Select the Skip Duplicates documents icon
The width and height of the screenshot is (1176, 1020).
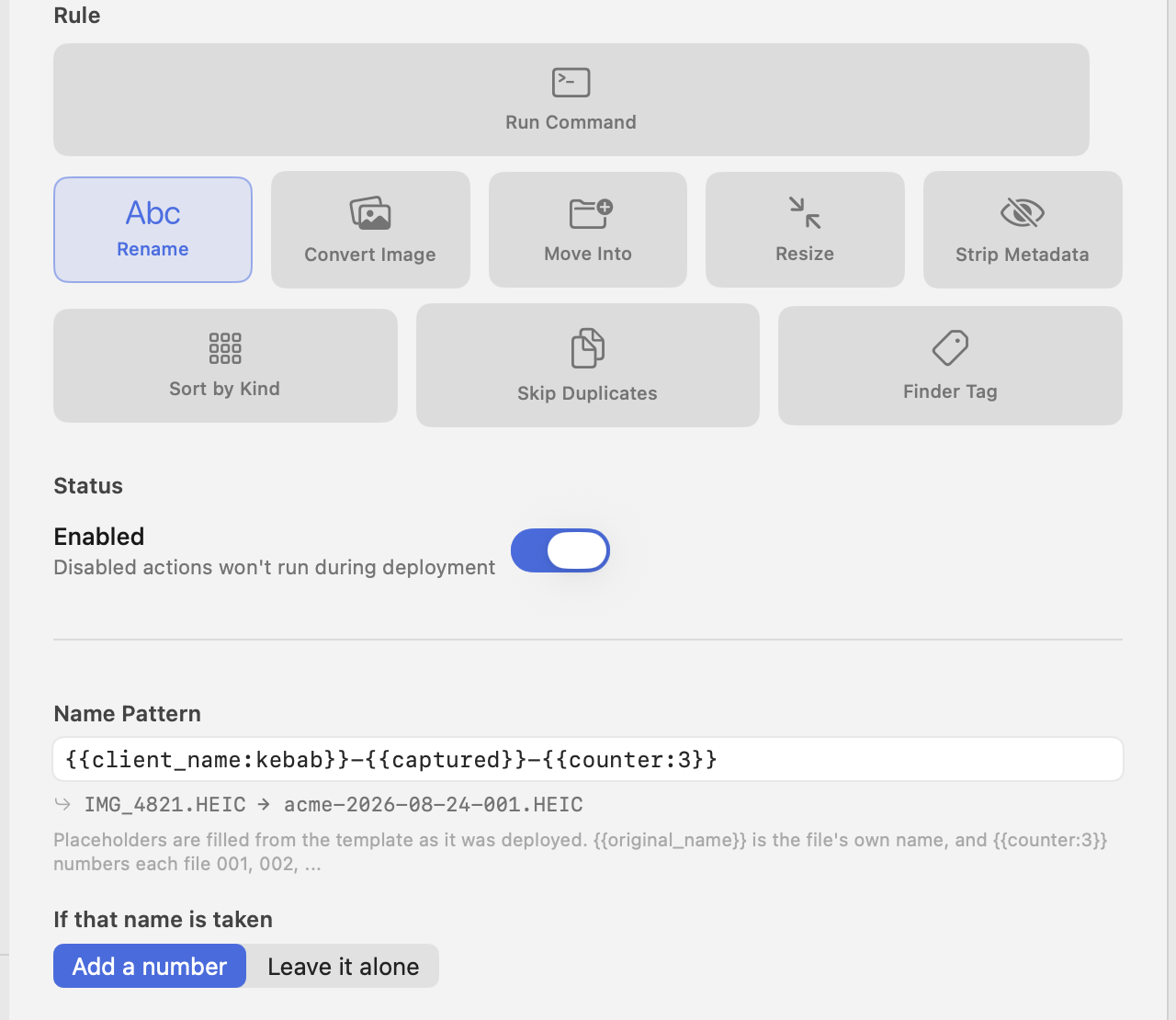click(588, 348)
